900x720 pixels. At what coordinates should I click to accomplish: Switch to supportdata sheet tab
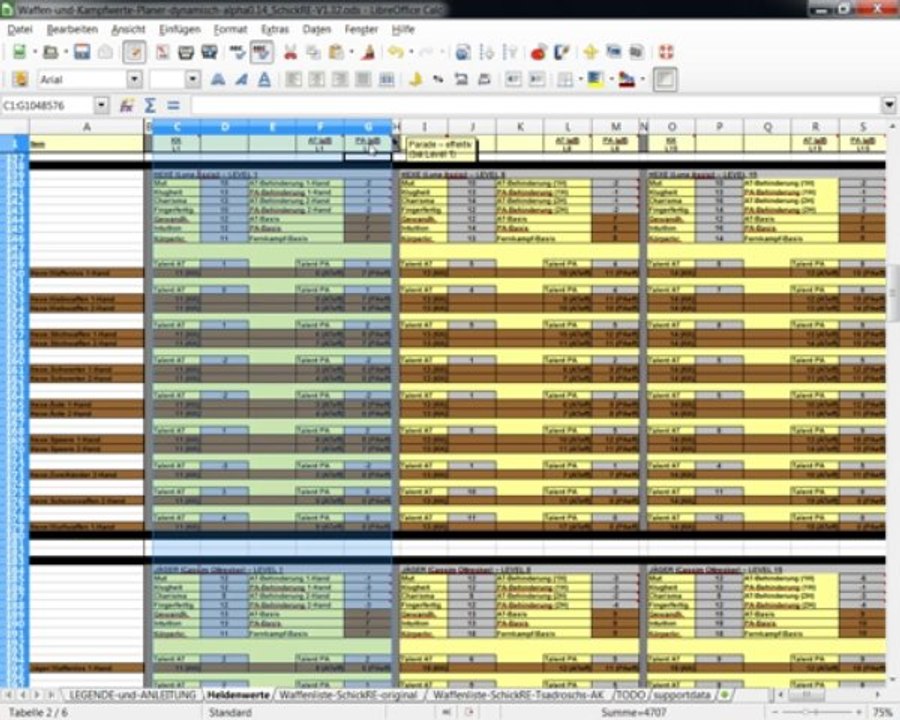(682, 695)
